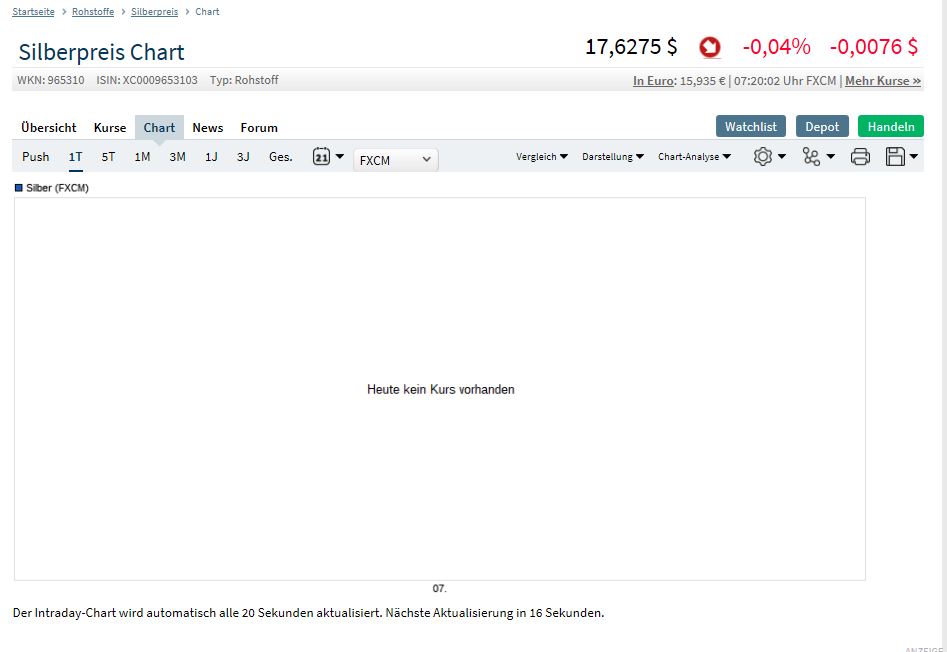Open the calendar date picker icon
The image size is (947, 652).
[x=321, y=156]
